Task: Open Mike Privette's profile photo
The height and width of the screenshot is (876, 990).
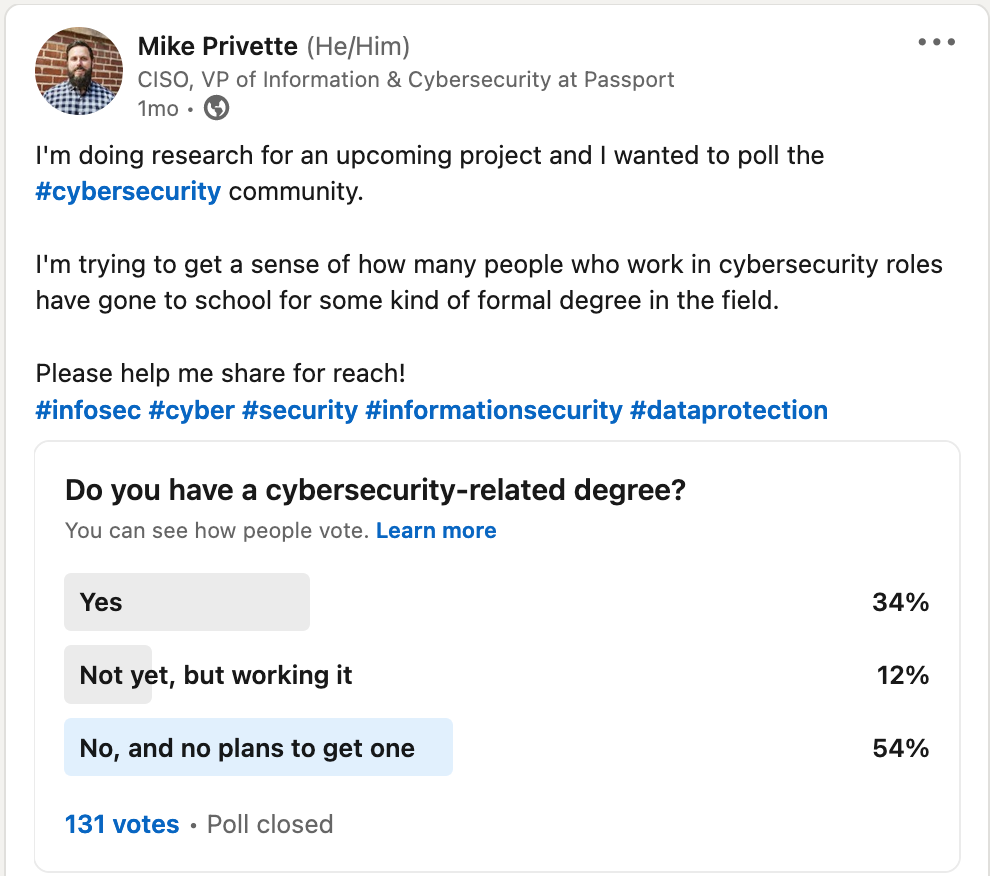Action: pyautogui.click(x=79, y=72)
